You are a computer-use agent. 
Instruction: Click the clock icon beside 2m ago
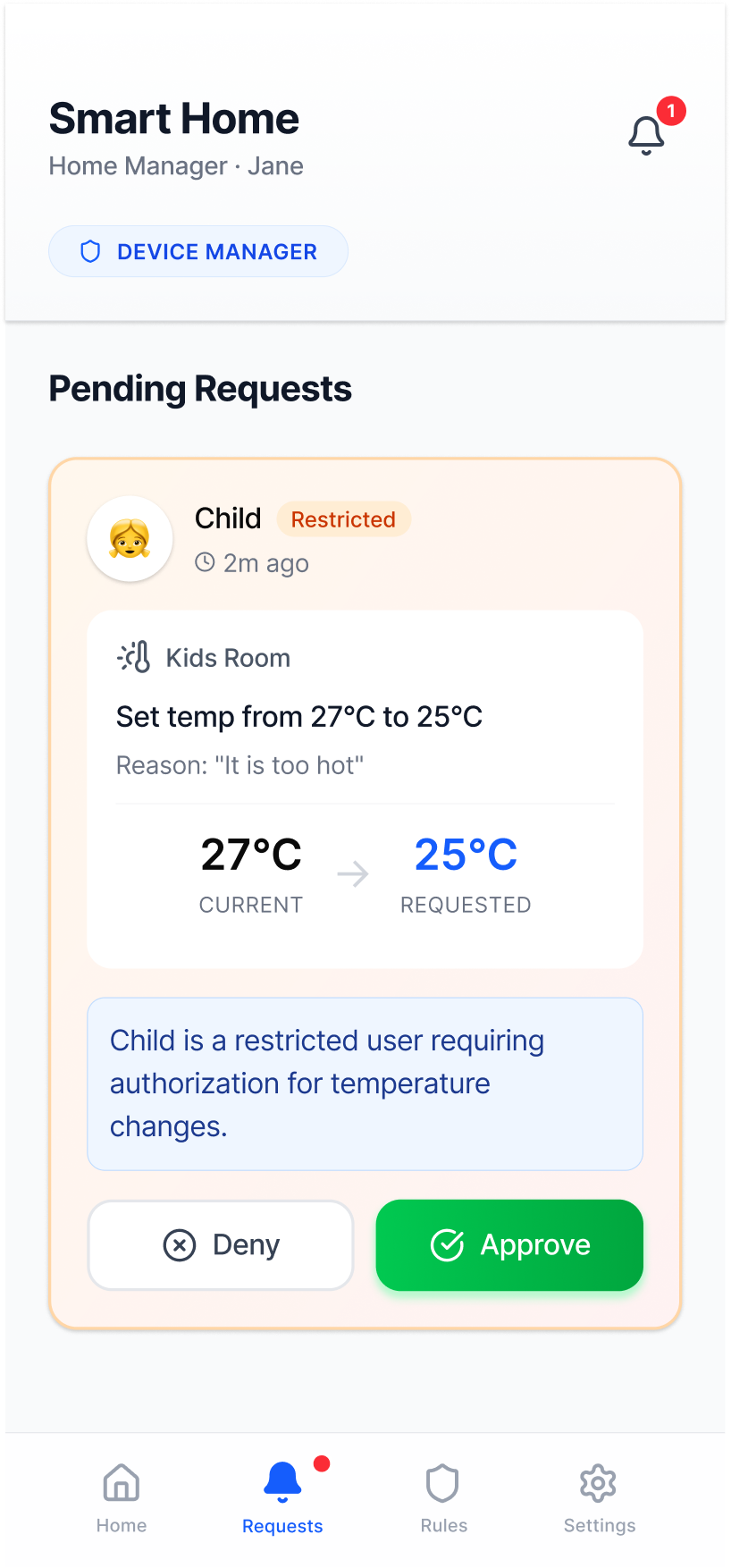[206, 562]
